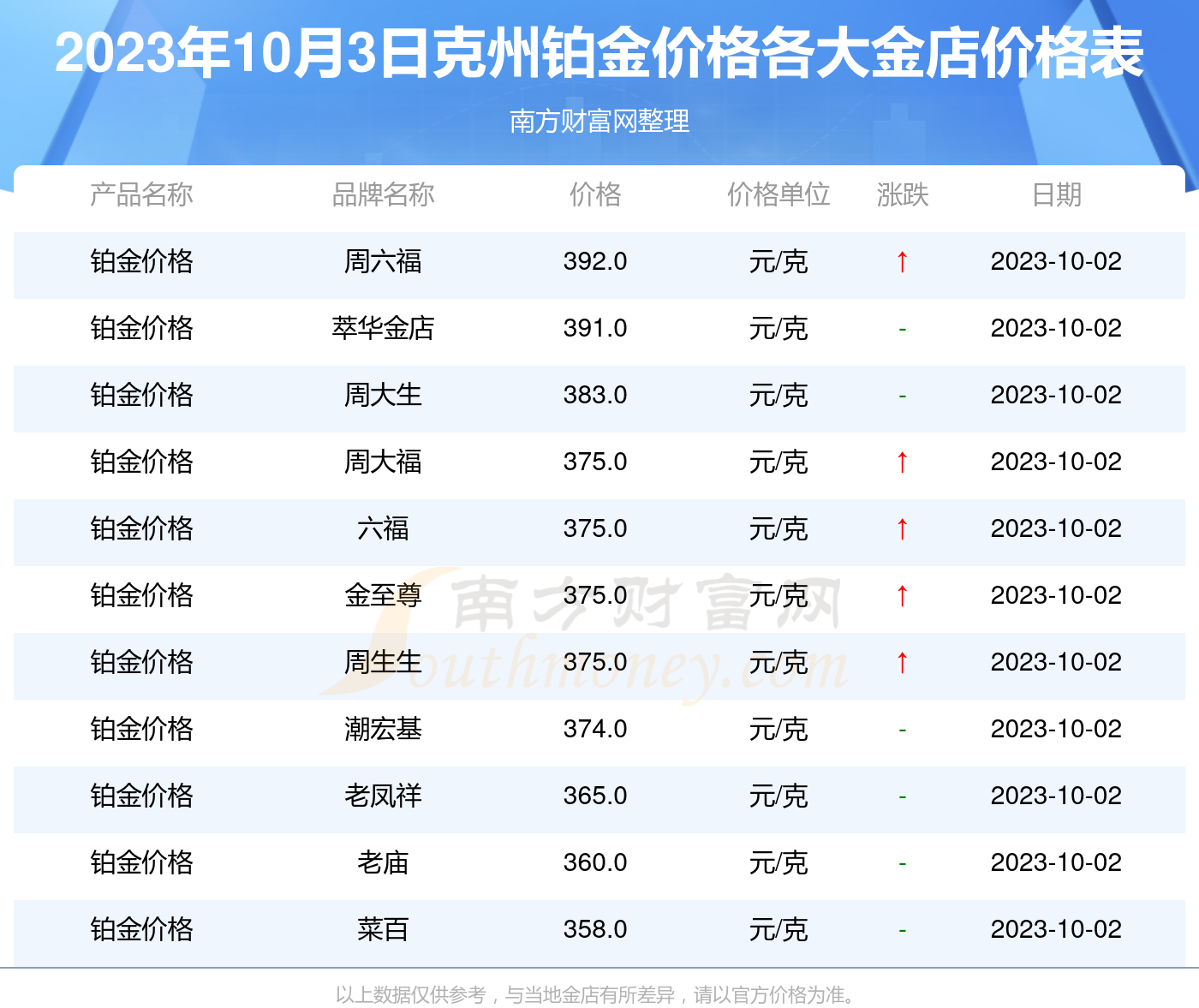Viewport: 1199px width, 1008px height.
Task: Select the brand name 老庙
Action: [x=383, y=863]
